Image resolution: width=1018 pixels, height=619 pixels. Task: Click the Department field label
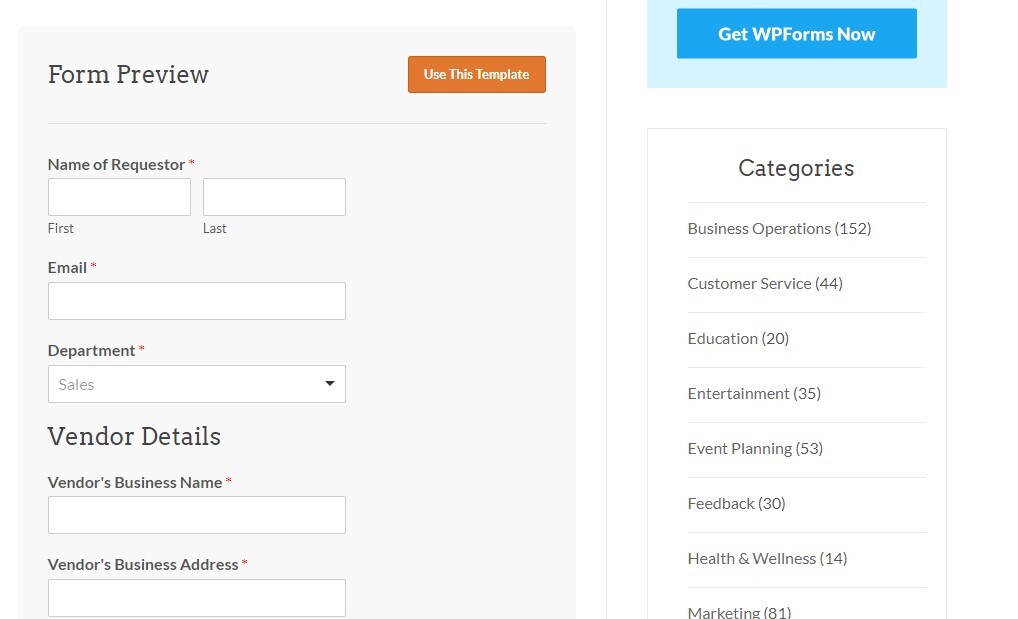coord(91,351)
